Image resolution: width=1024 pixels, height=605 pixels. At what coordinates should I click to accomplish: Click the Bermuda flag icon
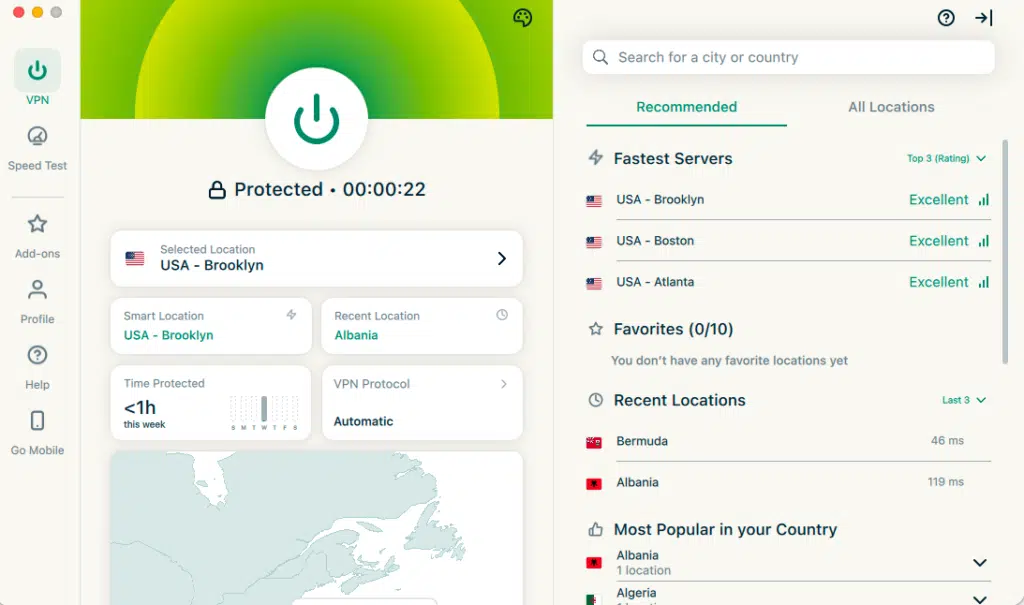[594, 443]
